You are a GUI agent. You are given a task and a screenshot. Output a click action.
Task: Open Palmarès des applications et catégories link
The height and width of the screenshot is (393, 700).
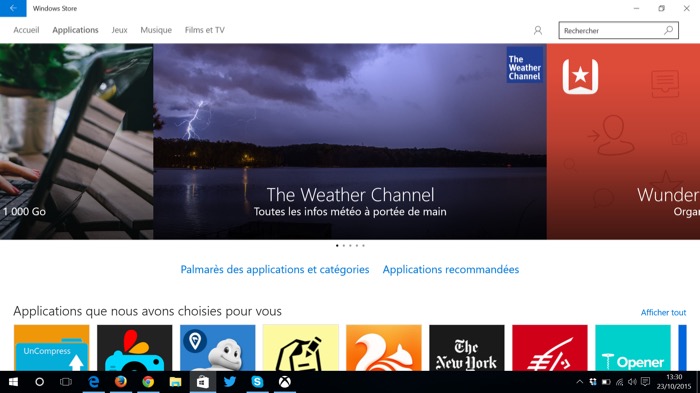[275, 270]
